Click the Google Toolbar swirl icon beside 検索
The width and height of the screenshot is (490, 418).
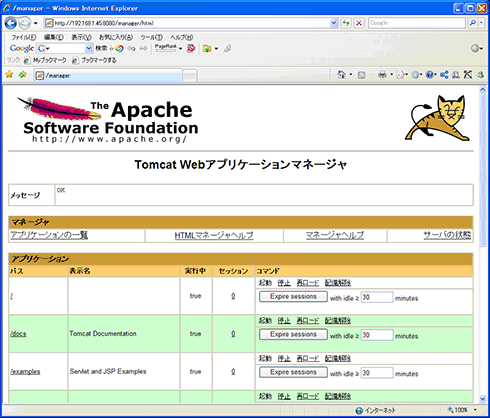tap(119, 49)
